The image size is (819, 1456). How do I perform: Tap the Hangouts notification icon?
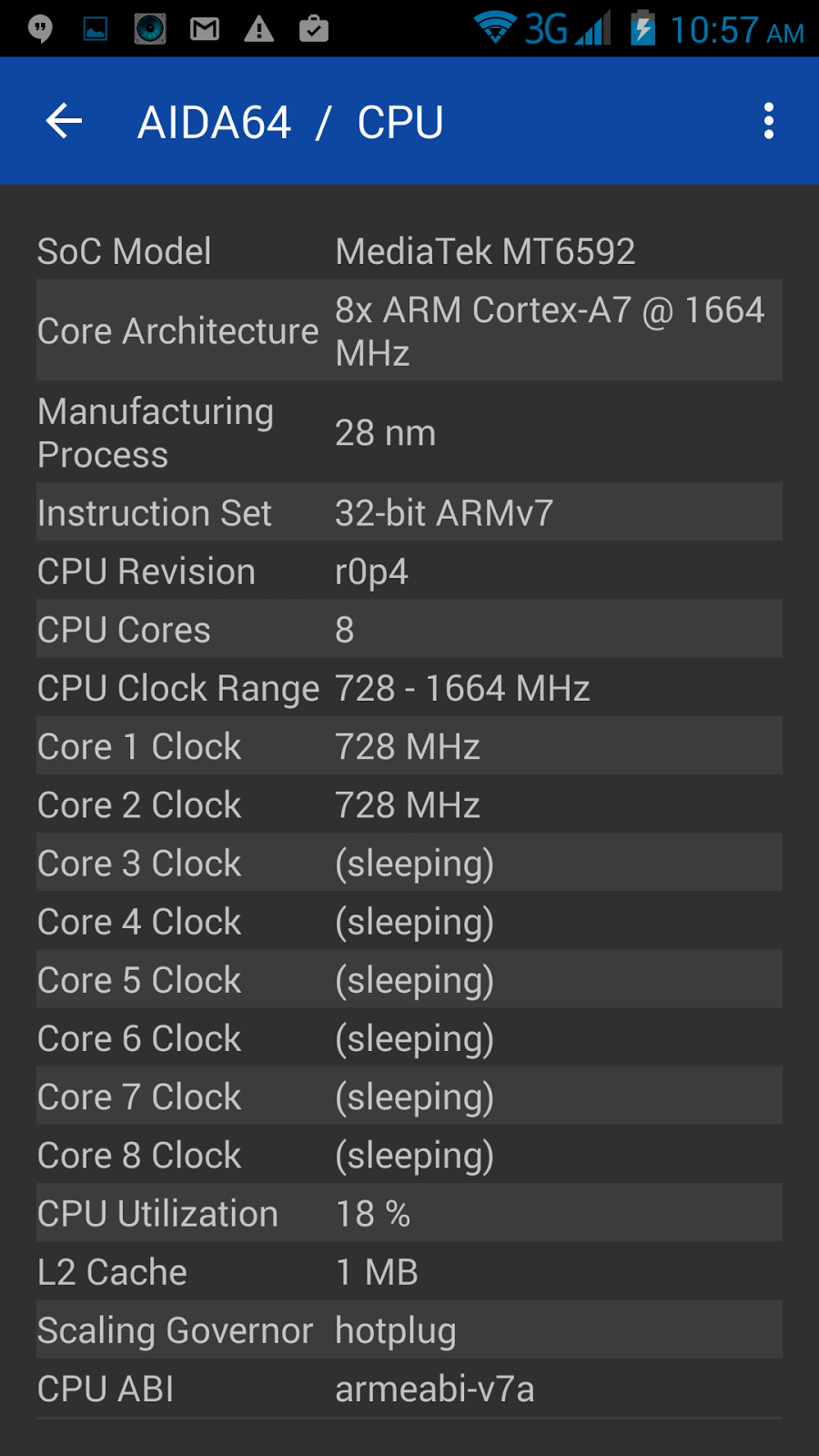pyautogui.click(x=40, y=29)
